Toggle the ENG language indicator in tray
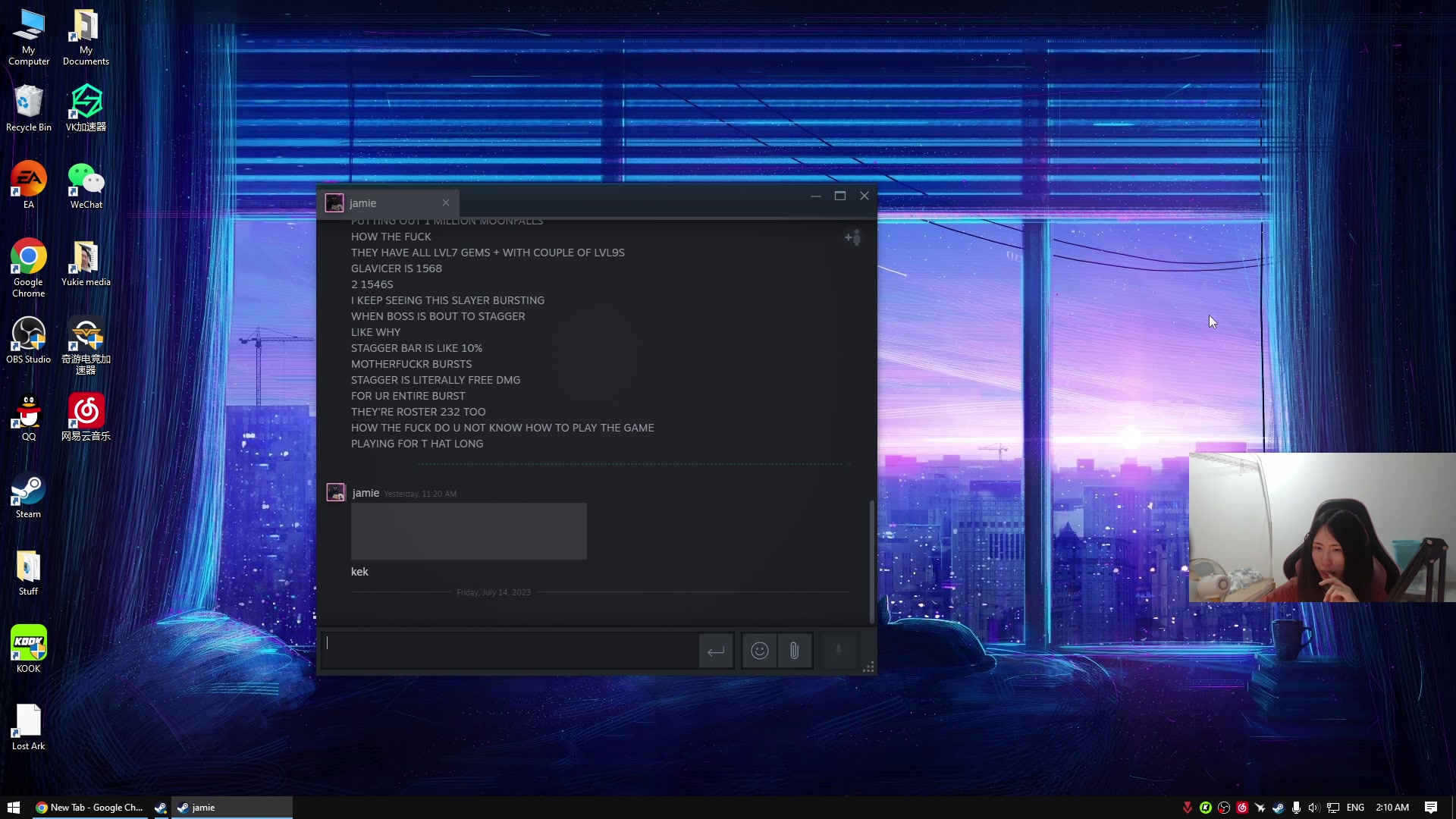The height and width of the screenshot is (819, 1456). click(x=1355, y=808)
